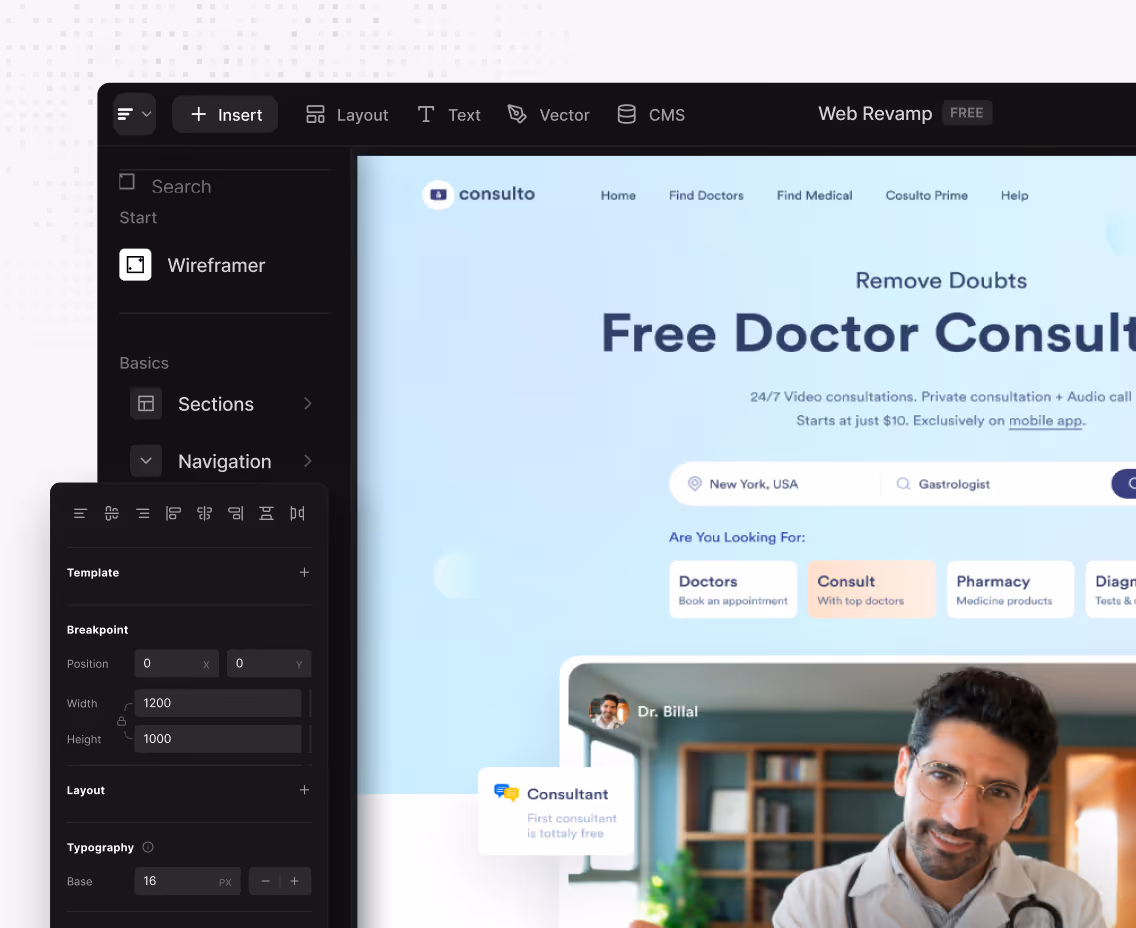Open the Layout tool
Viewport: 1136px width, 928px height.
347,114
